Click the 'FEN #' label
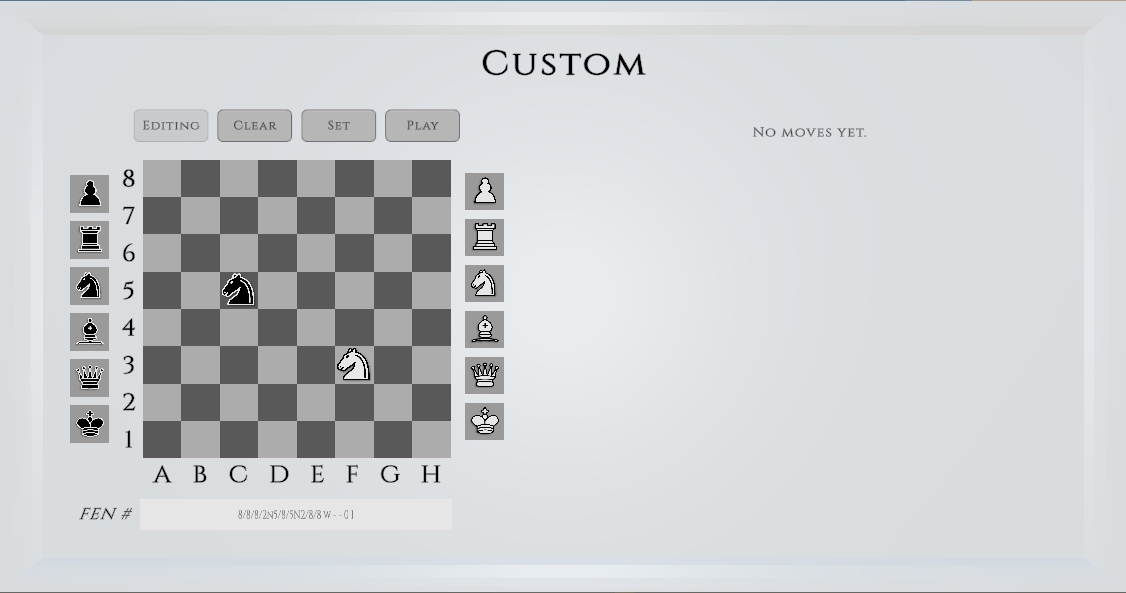The height and width of the screenshot is (593, 1126). tap(106, 514)
